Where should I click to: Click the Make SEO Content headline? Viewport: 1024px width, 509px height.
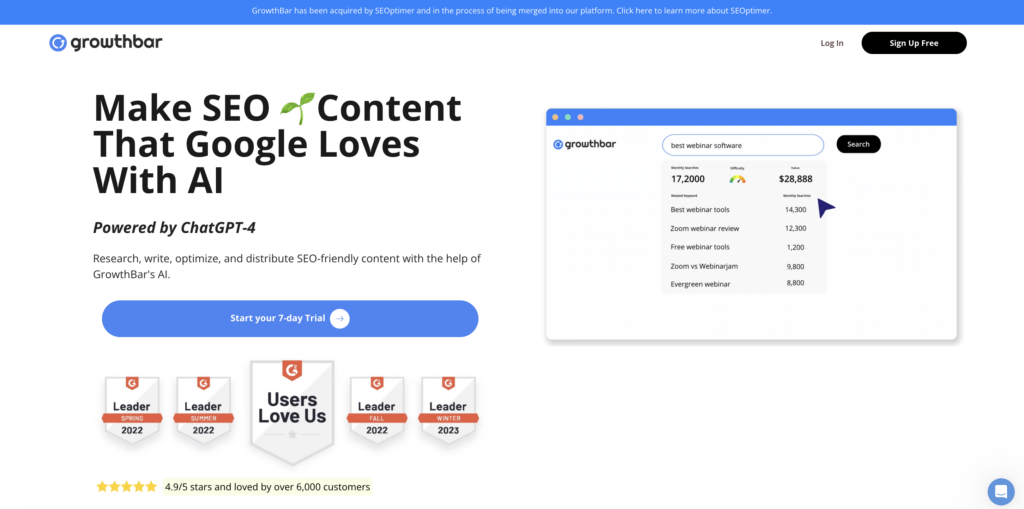tap(278, 145)
